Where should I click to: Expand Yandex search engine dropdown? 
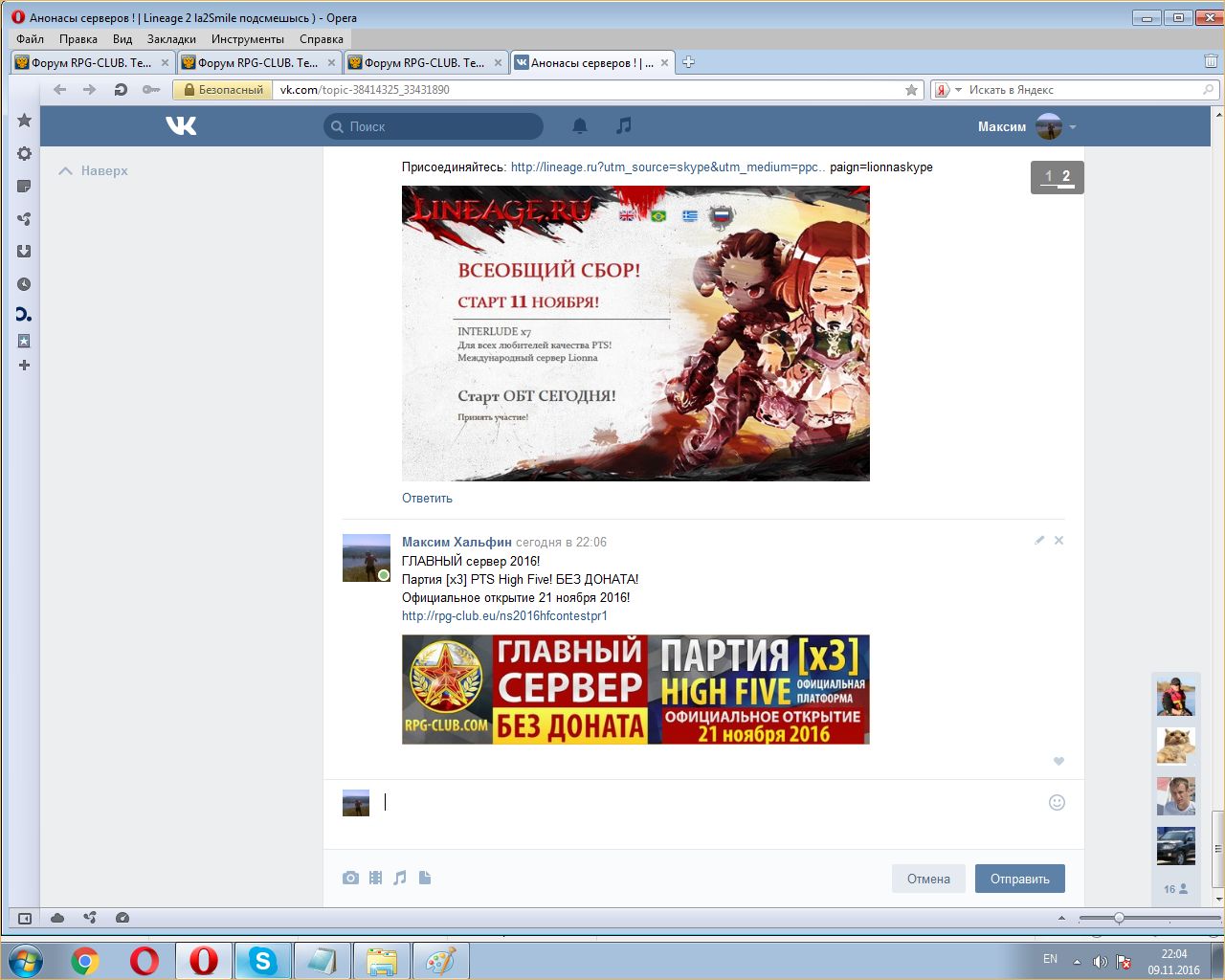click(958, 90)
